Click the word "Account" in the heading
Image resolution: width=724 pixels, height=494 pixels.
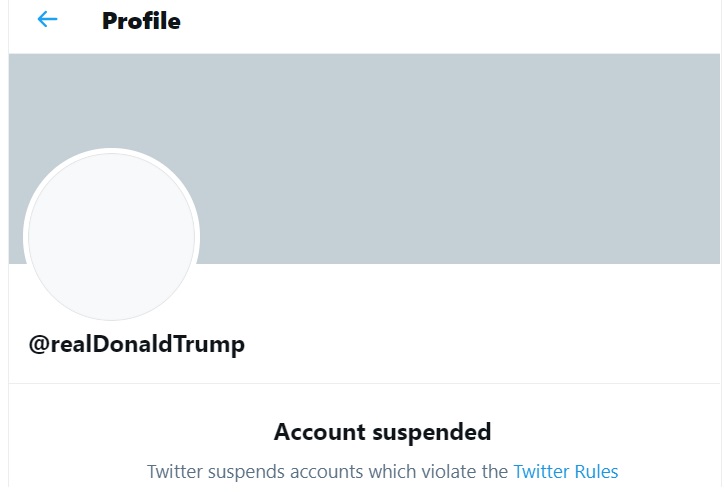[319, 432]
